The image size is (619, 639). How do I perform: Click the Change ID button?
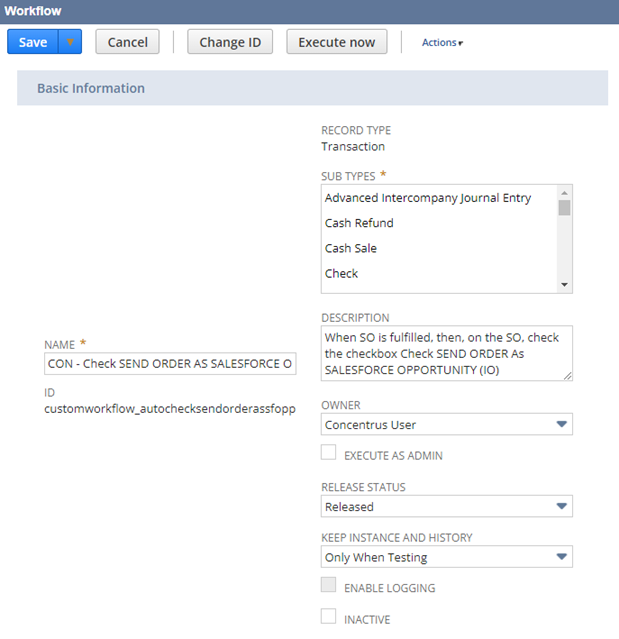[x=229, y=42]
